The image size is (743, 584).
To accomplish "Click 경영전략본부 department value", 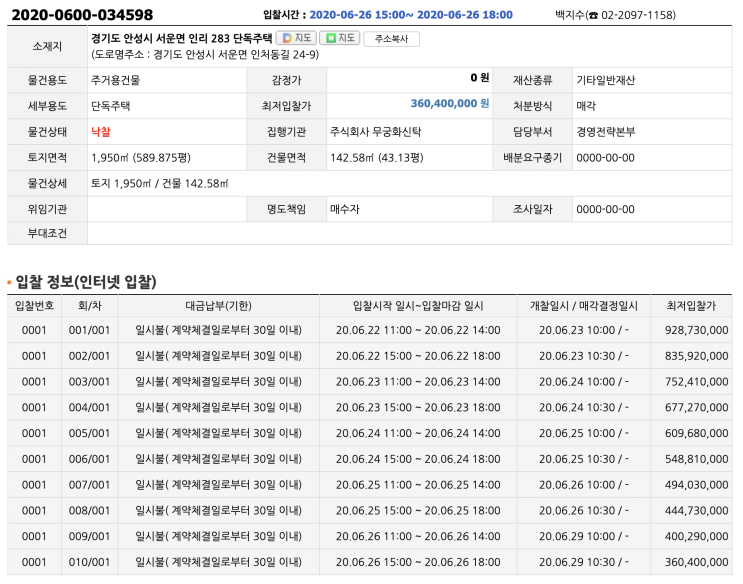I will [x=605, y=132].
